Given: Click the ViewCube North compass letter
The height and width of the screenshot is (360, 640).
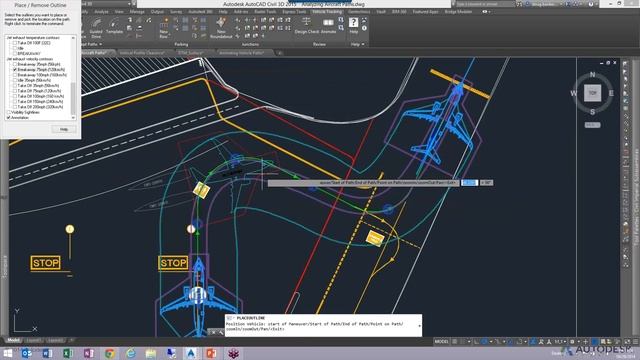Looking at the screenshot, I should [x=592, y=75].
